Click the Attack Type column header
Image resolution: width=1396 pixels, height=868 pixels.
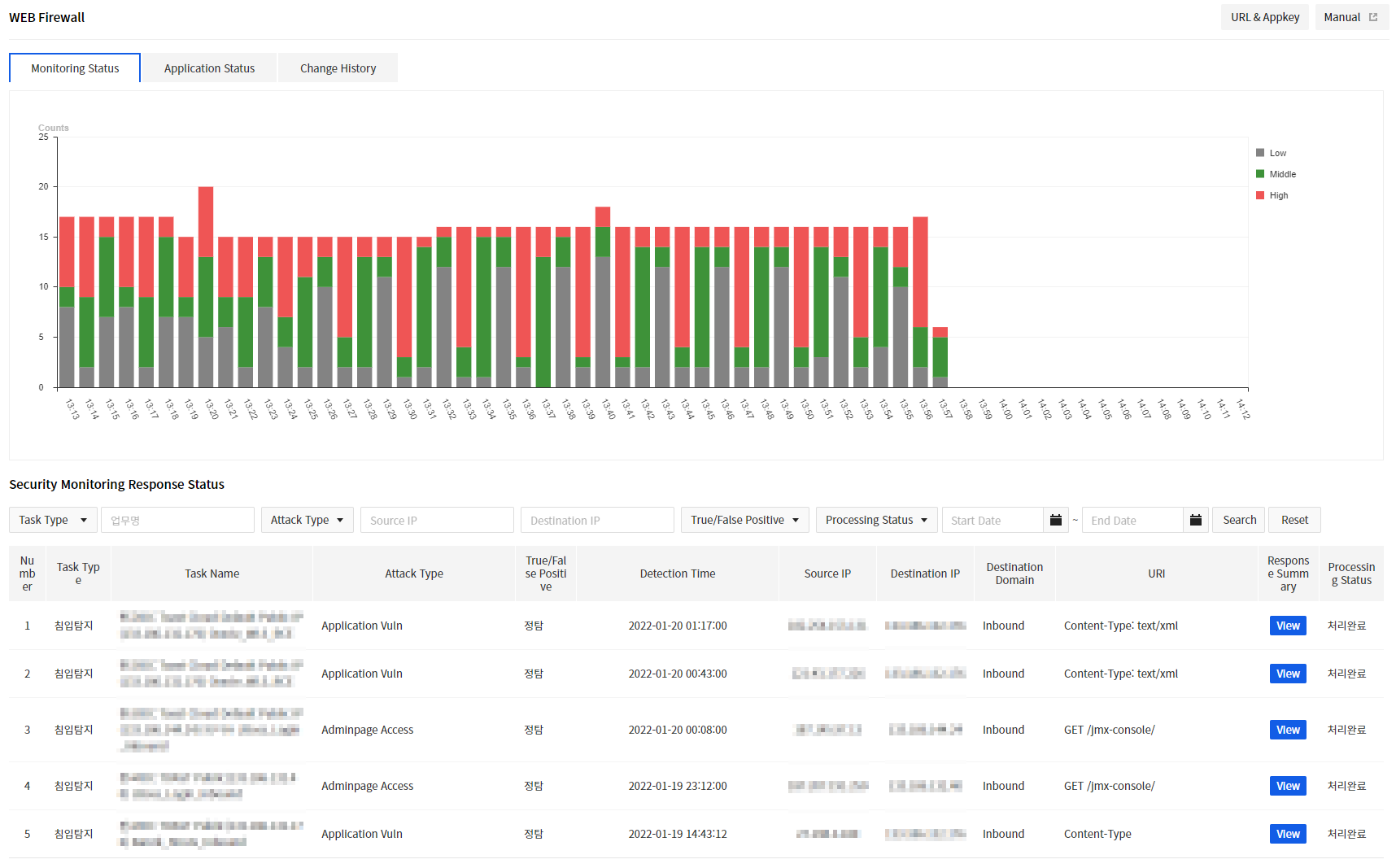pyautogui.click(x=414, y=574)
